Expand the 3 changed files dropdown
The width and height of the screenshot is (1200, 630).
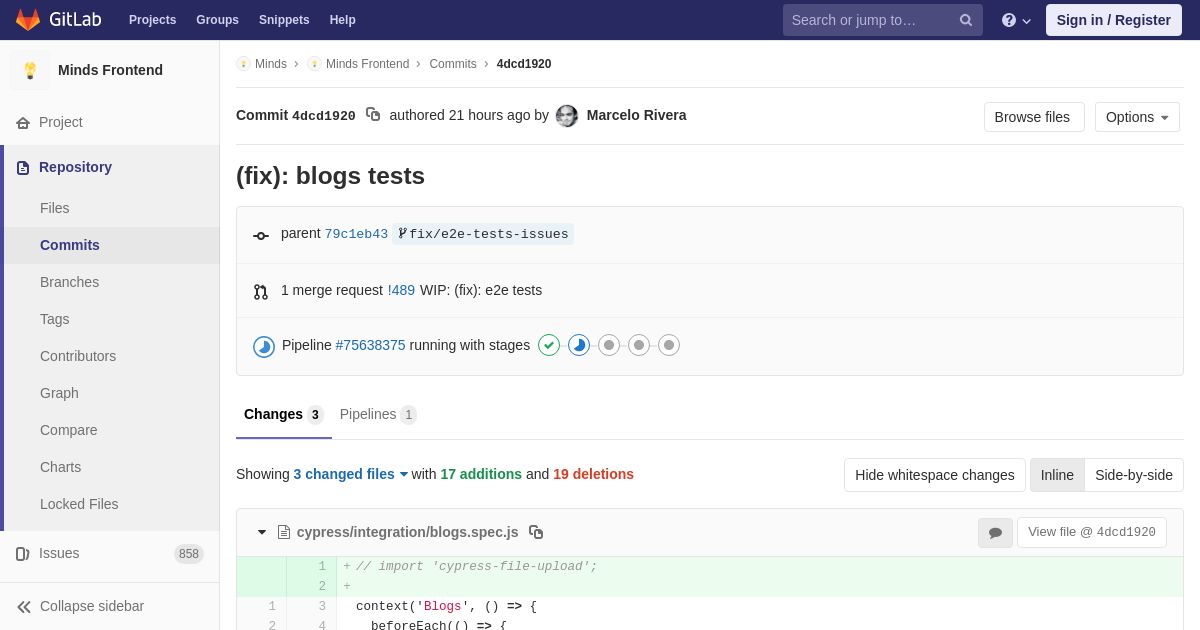(351, 474)
